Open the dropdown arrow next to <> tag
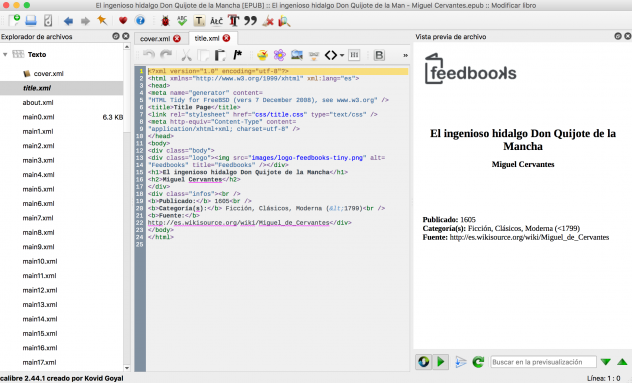The width and height of the screenshot is (632, 383). point(342,55)
